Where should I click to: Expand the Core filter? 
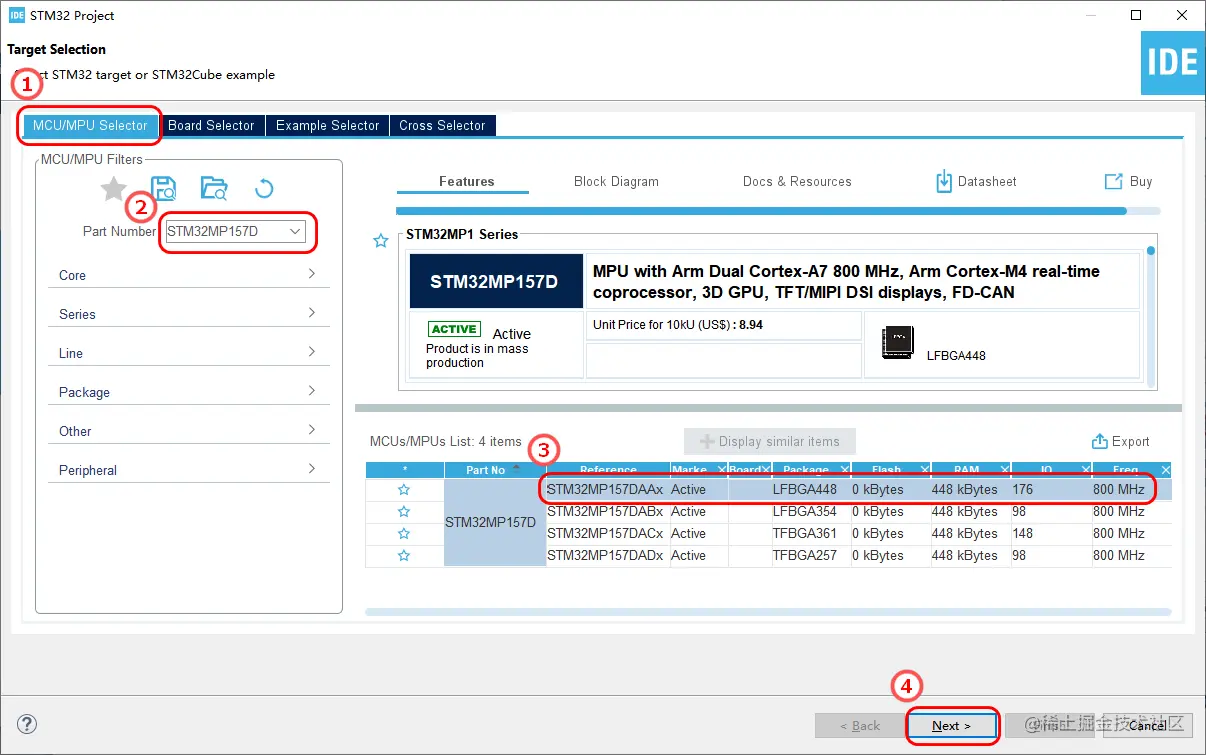click(x=189, y=275)
